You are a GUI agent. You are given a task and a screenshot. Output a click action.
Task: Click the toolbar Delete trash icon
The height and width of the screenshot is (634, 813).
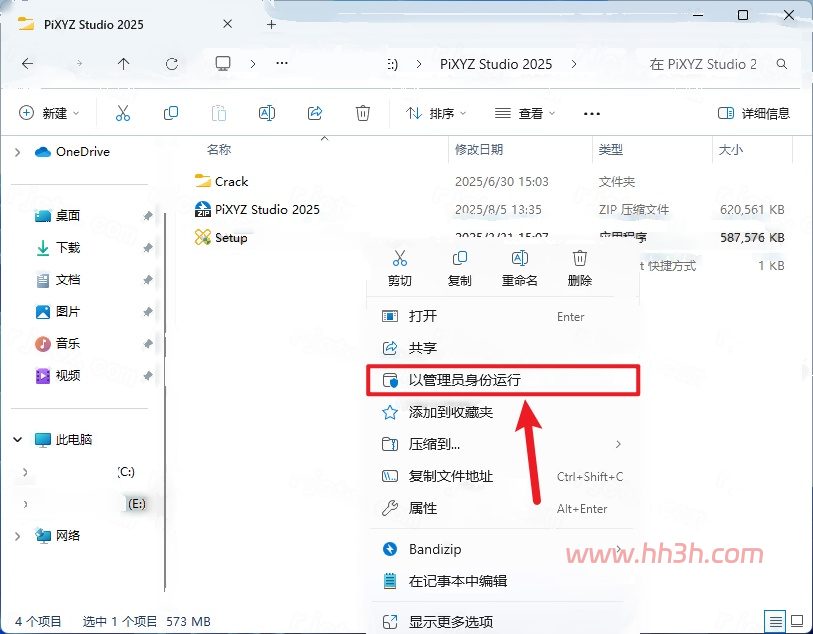point(362,113)
